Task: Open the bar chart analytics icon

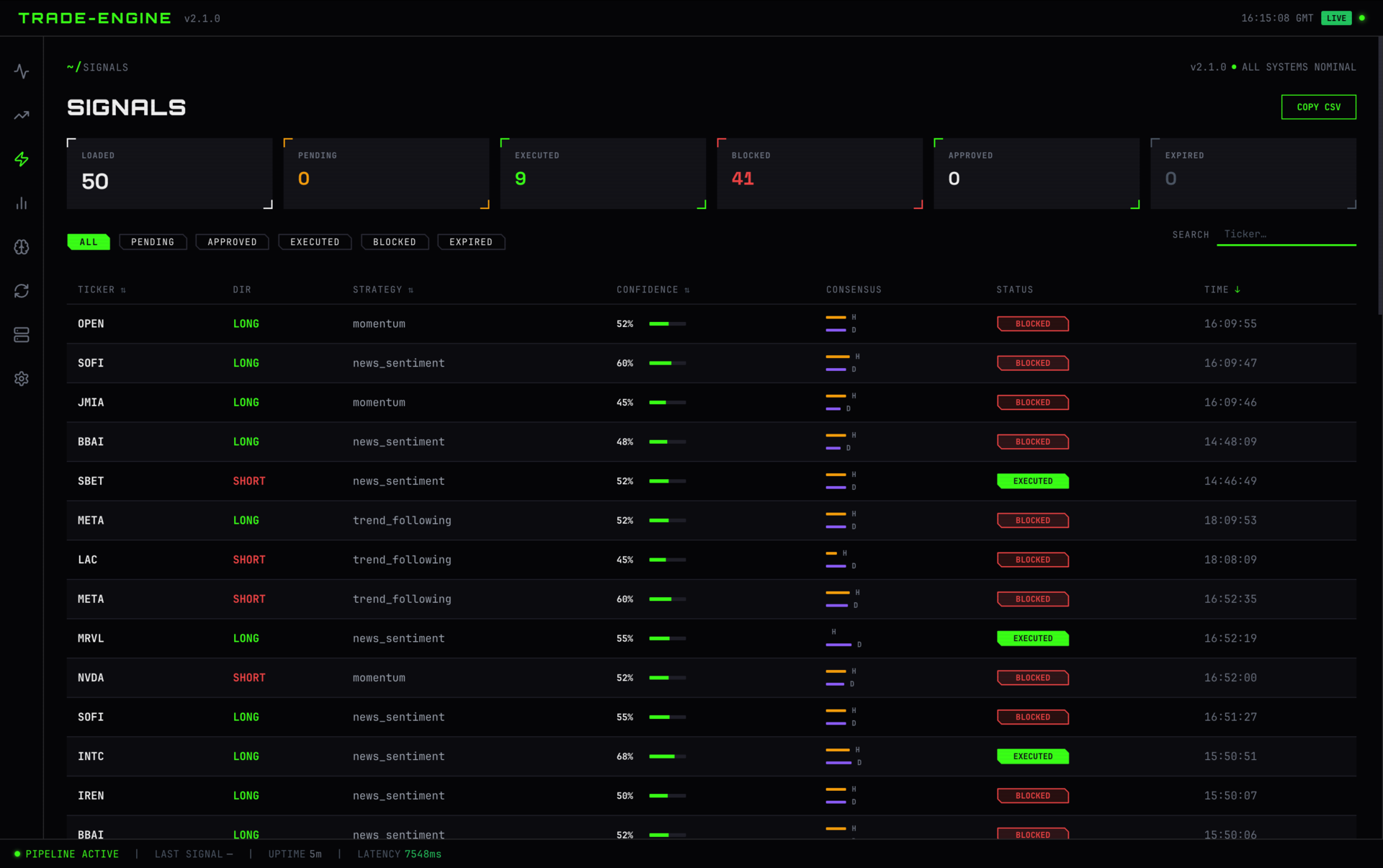Action: click(22, 203)
